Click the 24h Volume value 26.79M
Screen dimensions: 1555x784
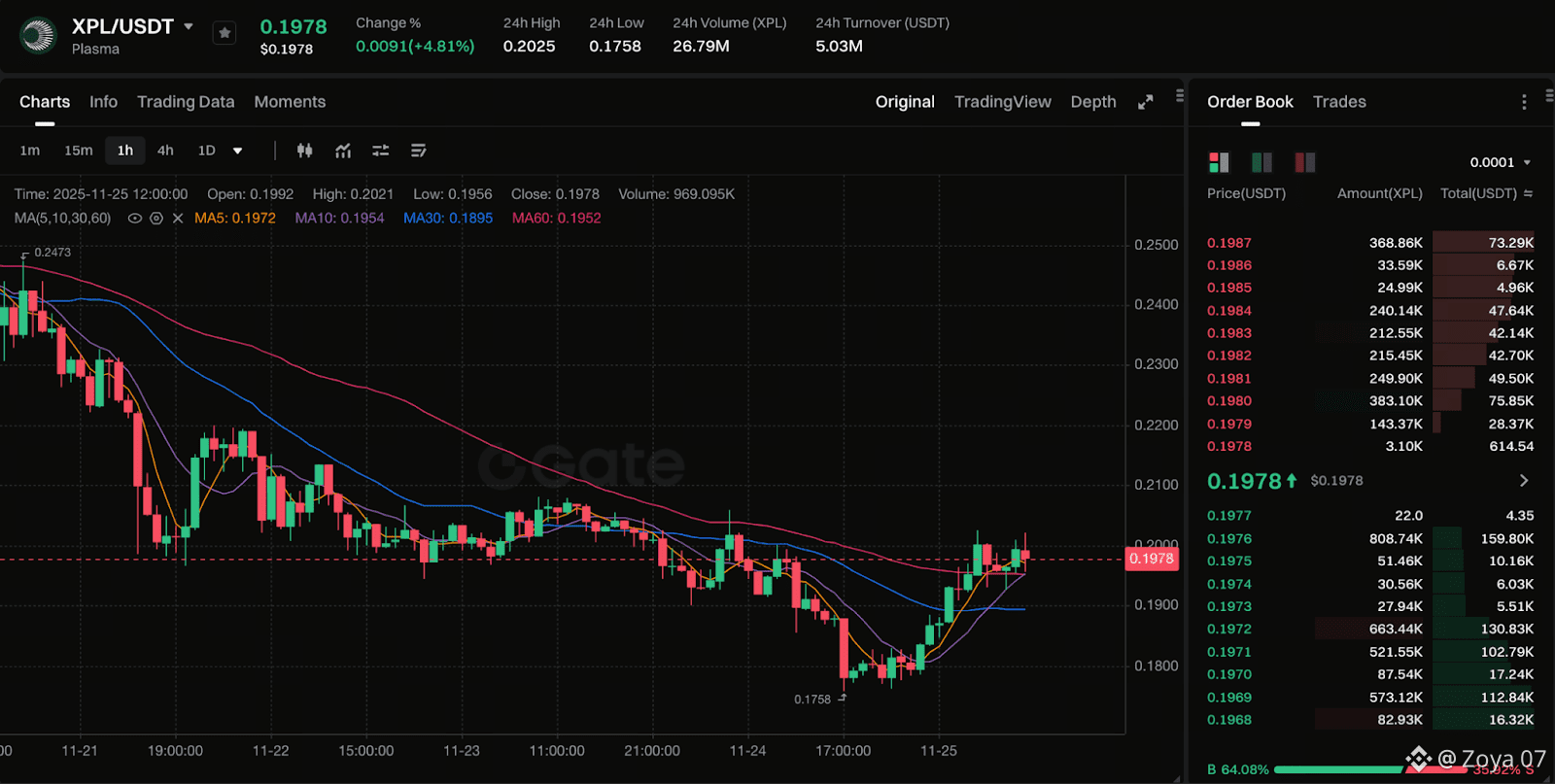click(x=701, y=46)
